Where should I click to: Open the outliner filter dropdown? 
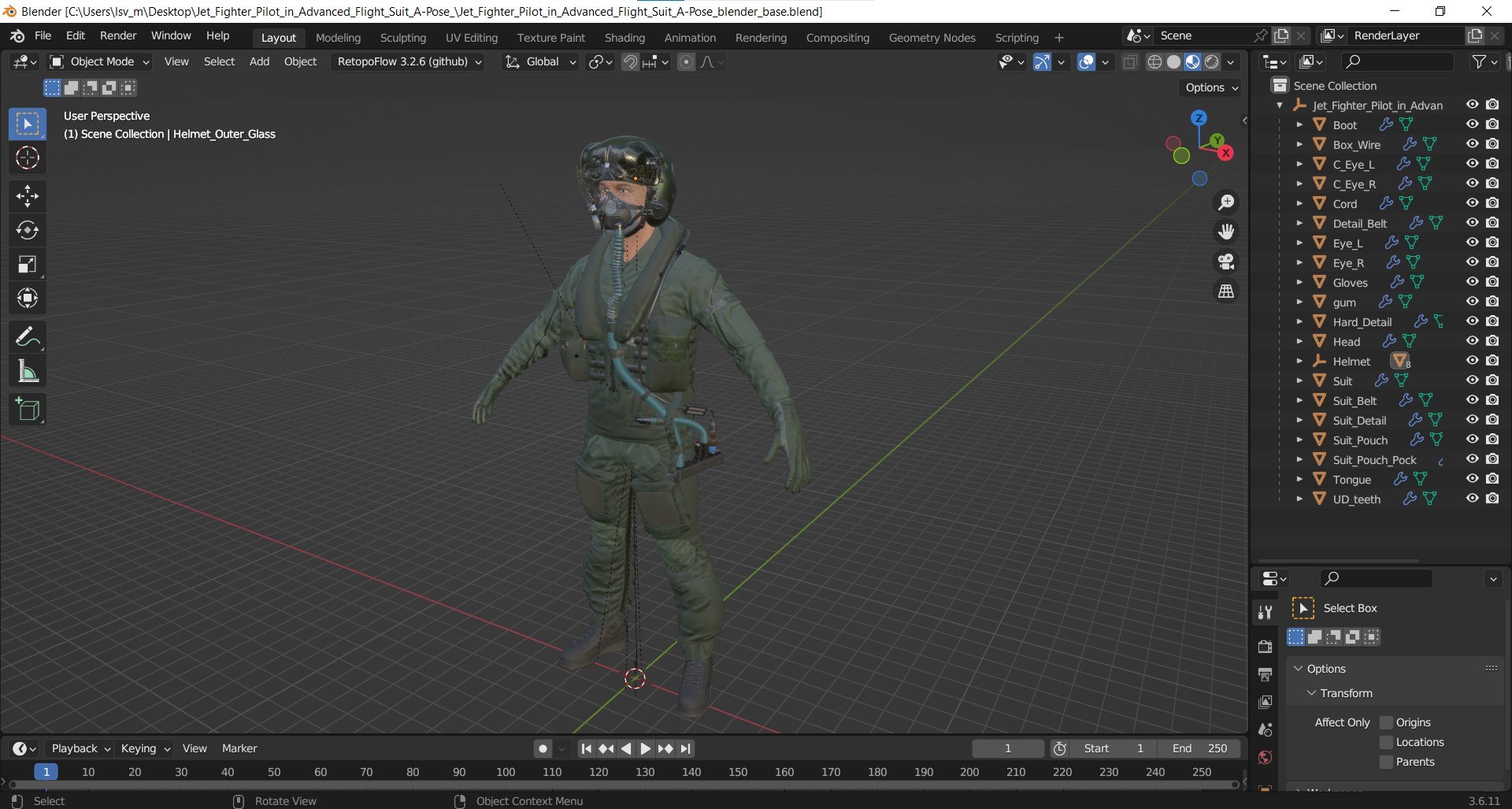click(x=1485, y=61)
